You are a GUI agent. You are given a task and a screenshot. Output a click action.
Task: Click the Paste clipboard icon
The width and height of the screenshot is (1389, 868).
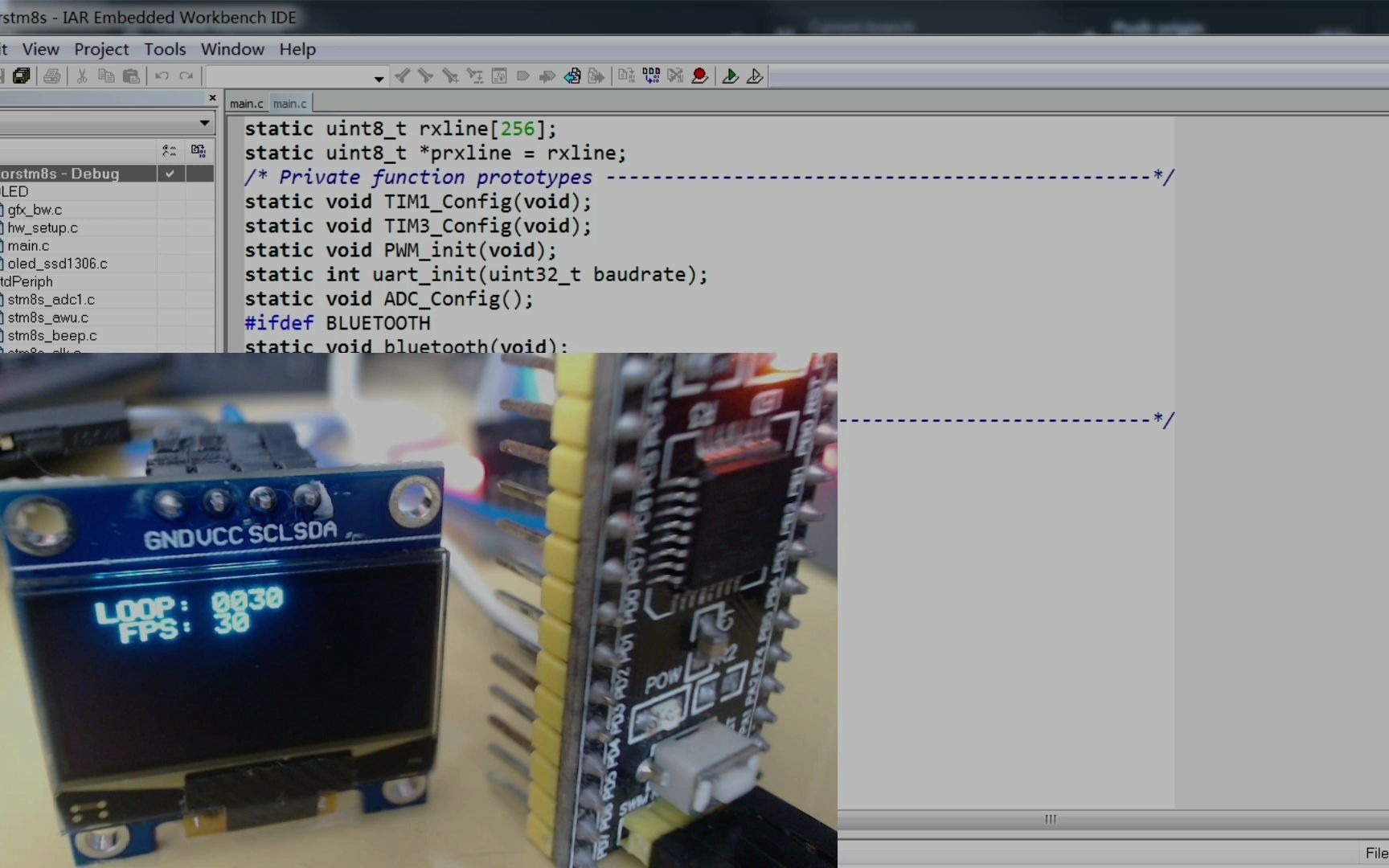130,76
